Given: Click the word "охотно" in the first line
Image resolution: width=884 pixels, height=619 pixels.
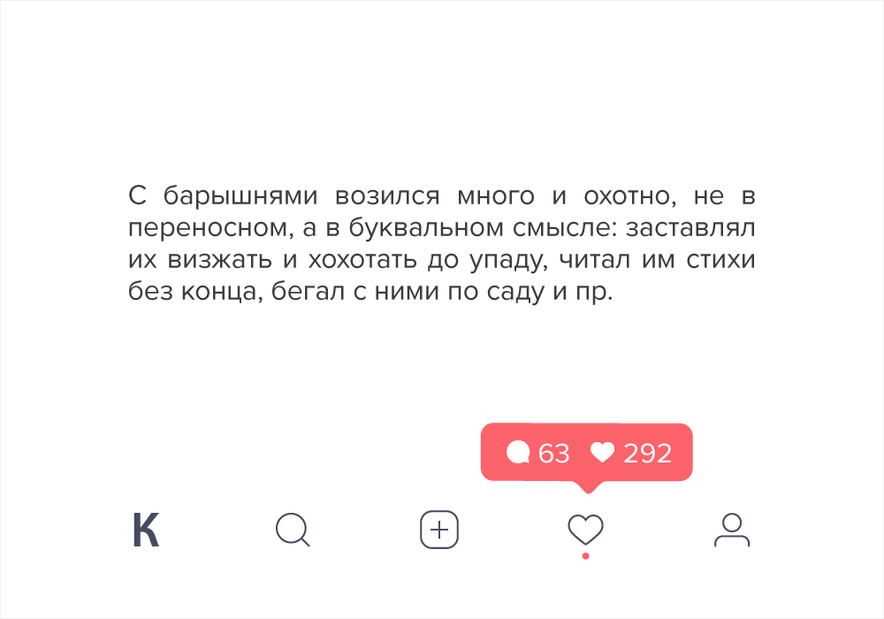Looking at the screenshot, I should (626, 197).
